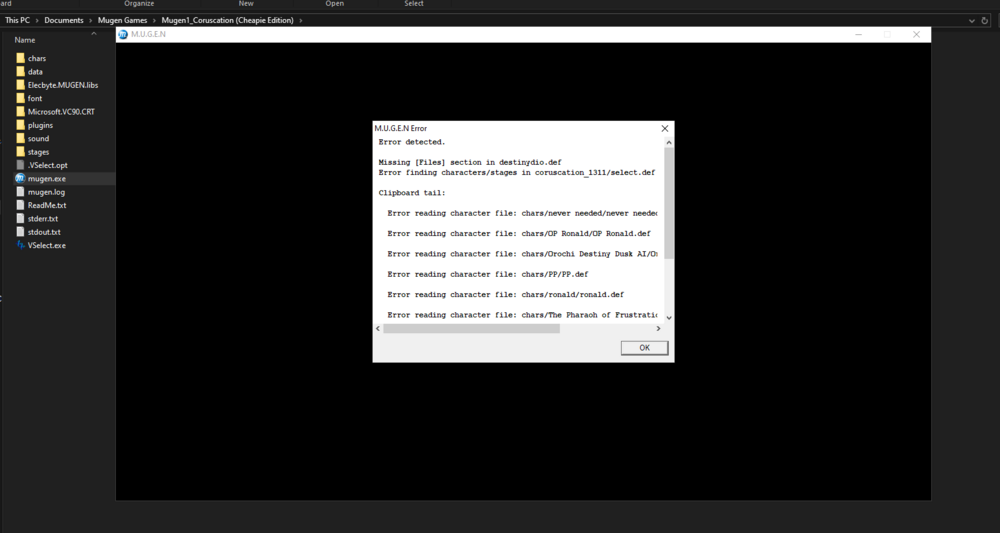
Task: Select the mugen.log file icon
Action: click(20, 192)
